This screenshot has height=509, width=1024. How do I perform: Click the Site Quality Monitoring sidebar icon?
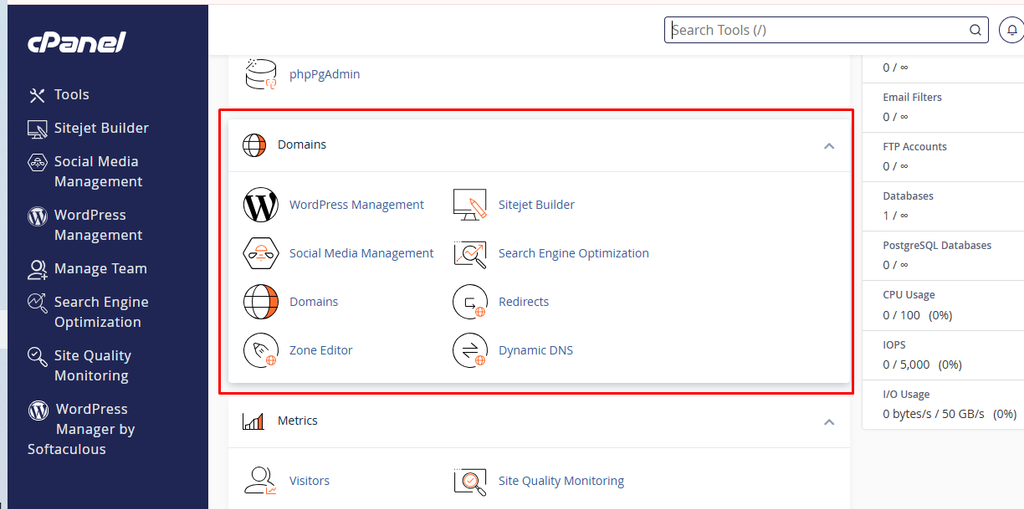(x=37, y=356)
